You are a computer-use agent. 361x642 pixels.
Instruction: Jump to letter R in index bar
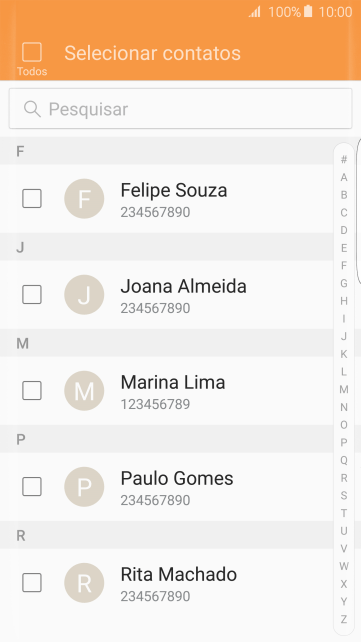coord(344,478)
